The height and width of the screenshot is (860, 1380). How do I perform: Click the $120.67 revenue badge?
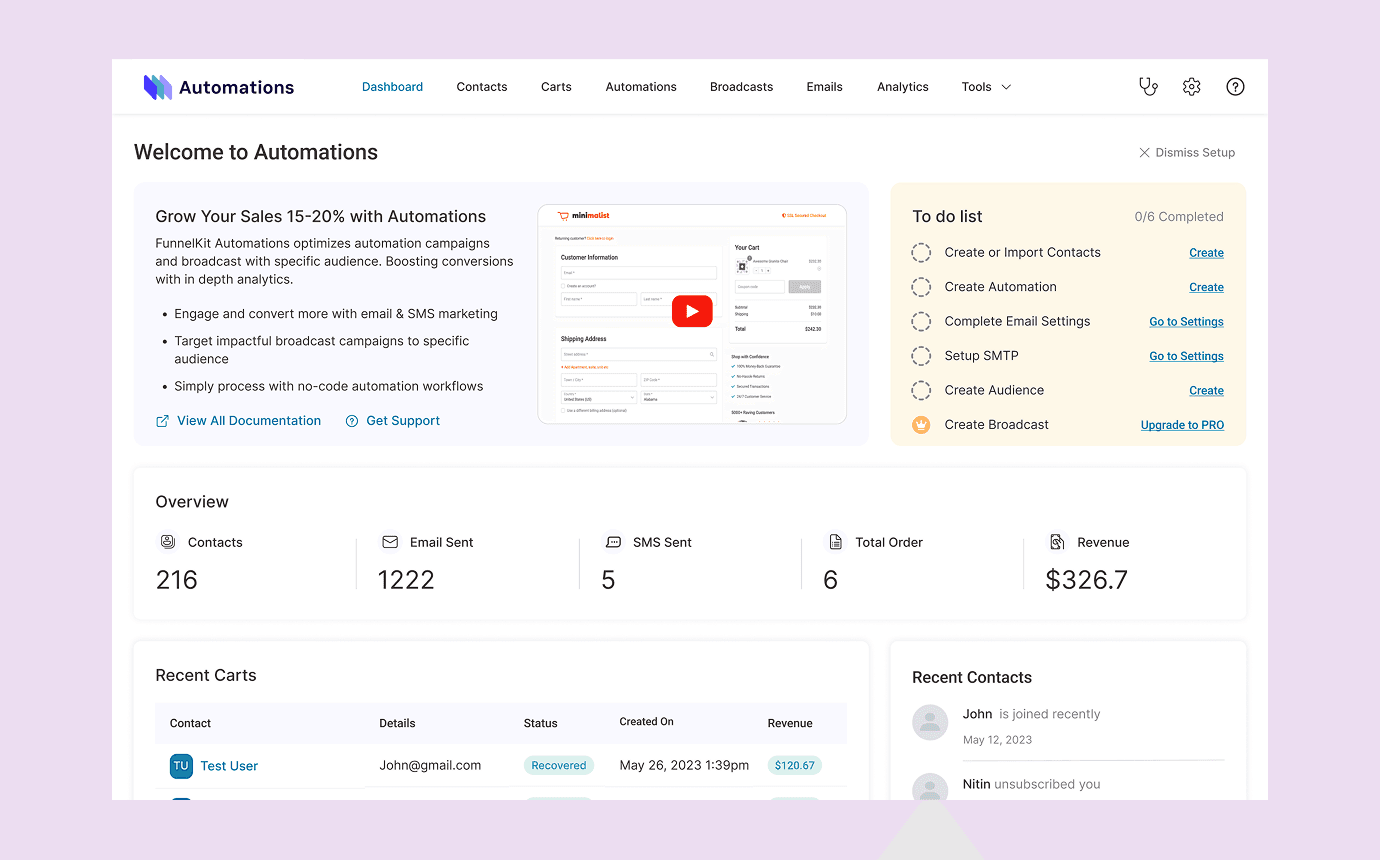[795, 766]
